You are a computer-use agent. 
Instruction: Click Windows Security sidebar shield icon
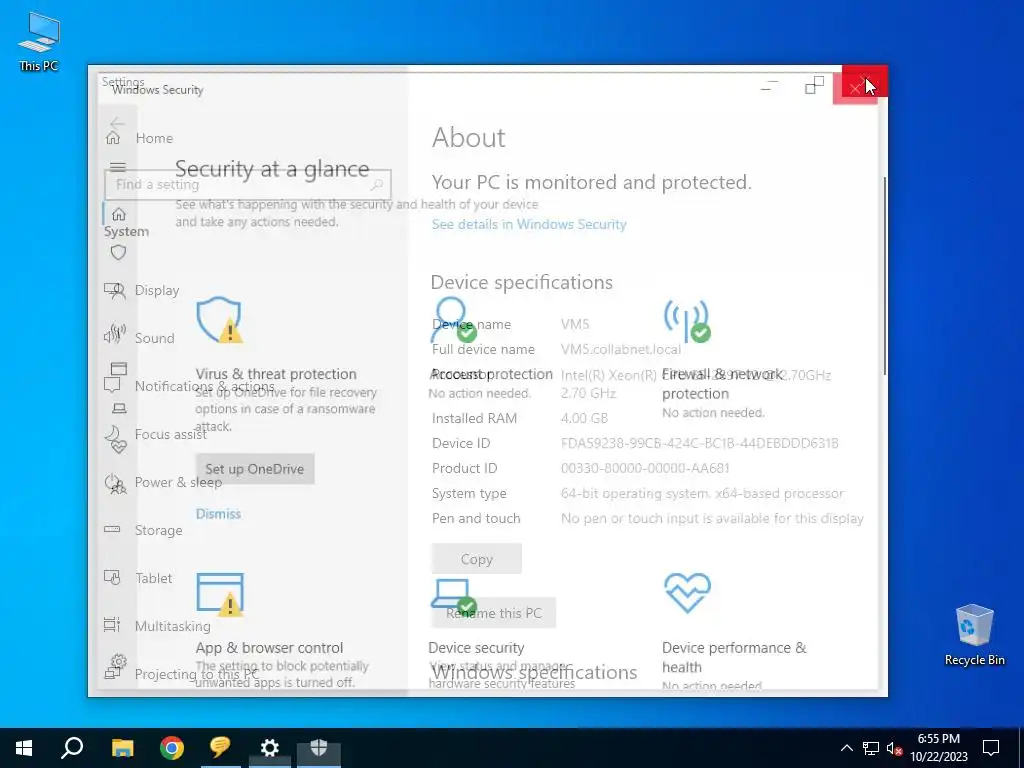(118, 252)
